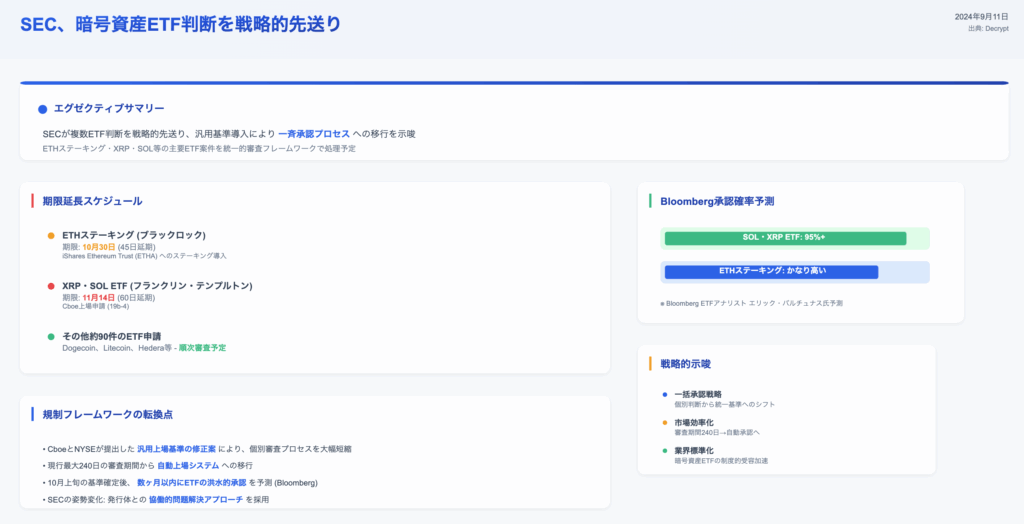Click the blue dot beside 一括承認戦略
Image resolution: width=1024 pixels, height=524 pixels.
[665, 395]
